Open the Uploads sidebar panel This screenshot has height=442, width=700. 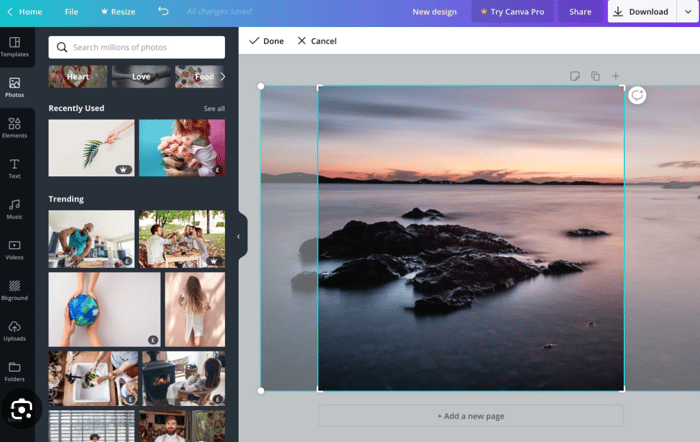coord(15,331)
